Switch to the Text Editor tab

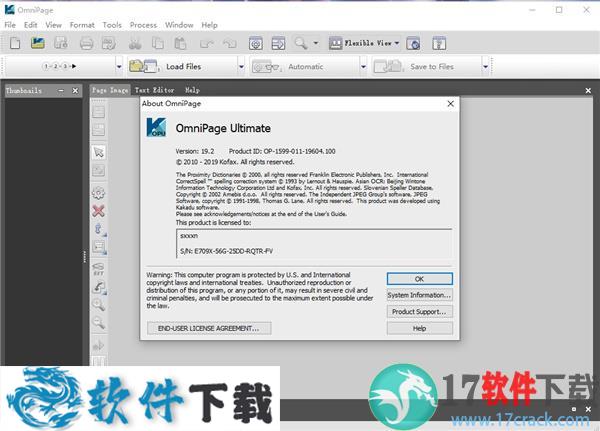pyautogui.click(x=155, y=90)
